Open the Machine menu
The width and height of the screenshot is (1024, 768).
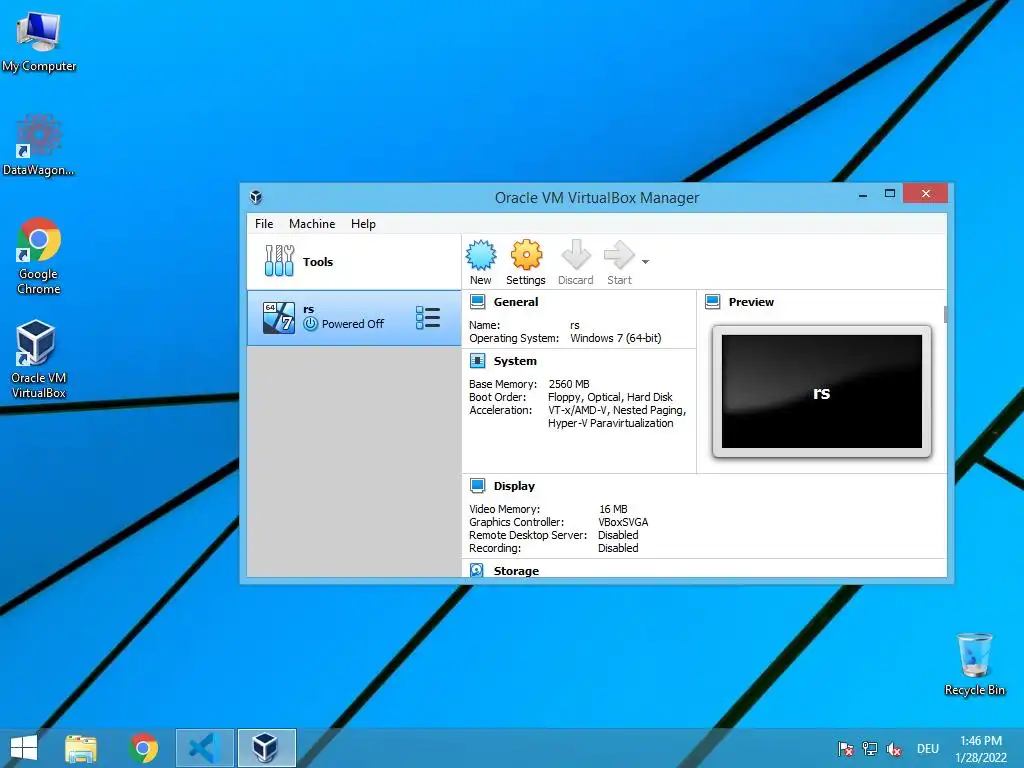click(x=312, y=224)
